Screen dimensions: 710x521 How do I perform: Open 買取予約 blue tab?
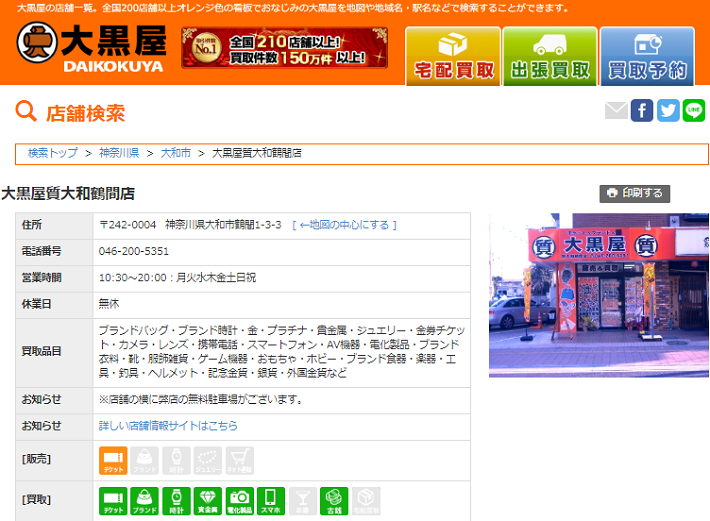(647, 56)
